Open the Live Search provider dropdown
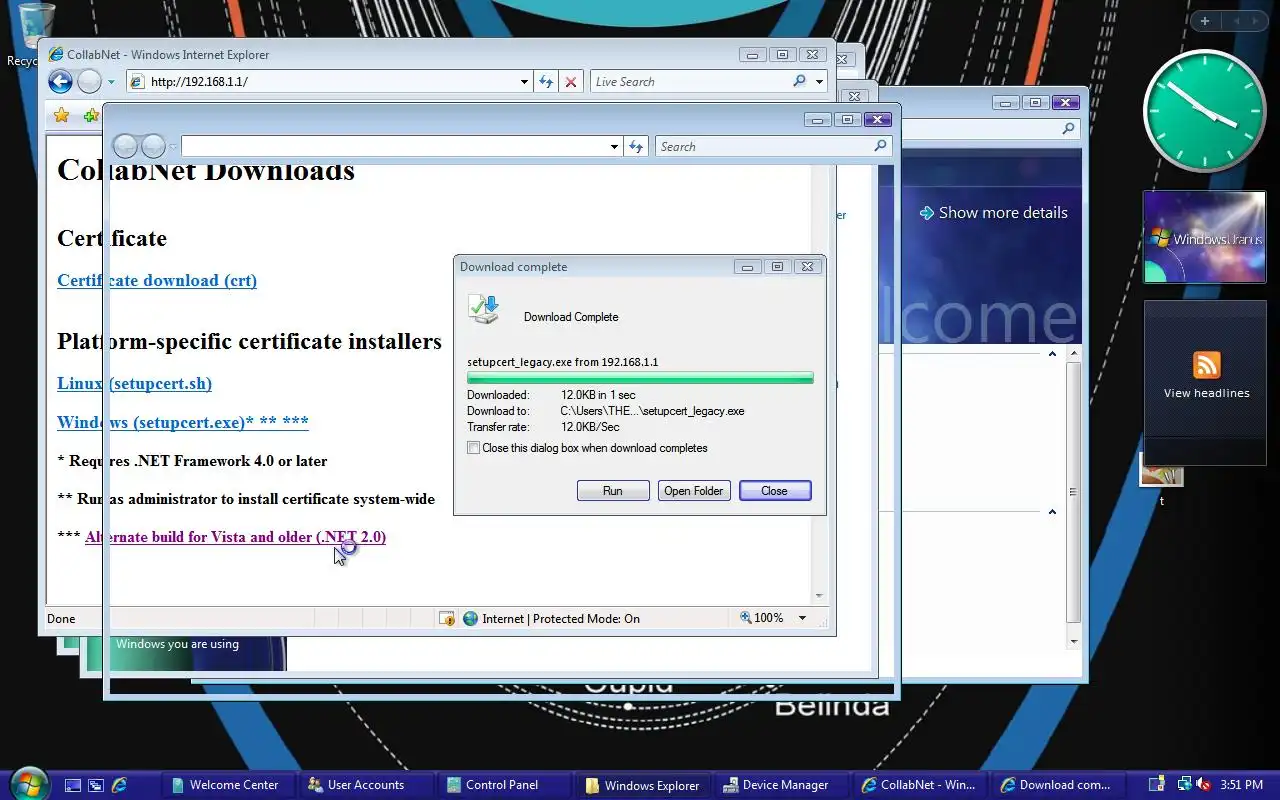The image size is (1280, 800). coord(819,82)
